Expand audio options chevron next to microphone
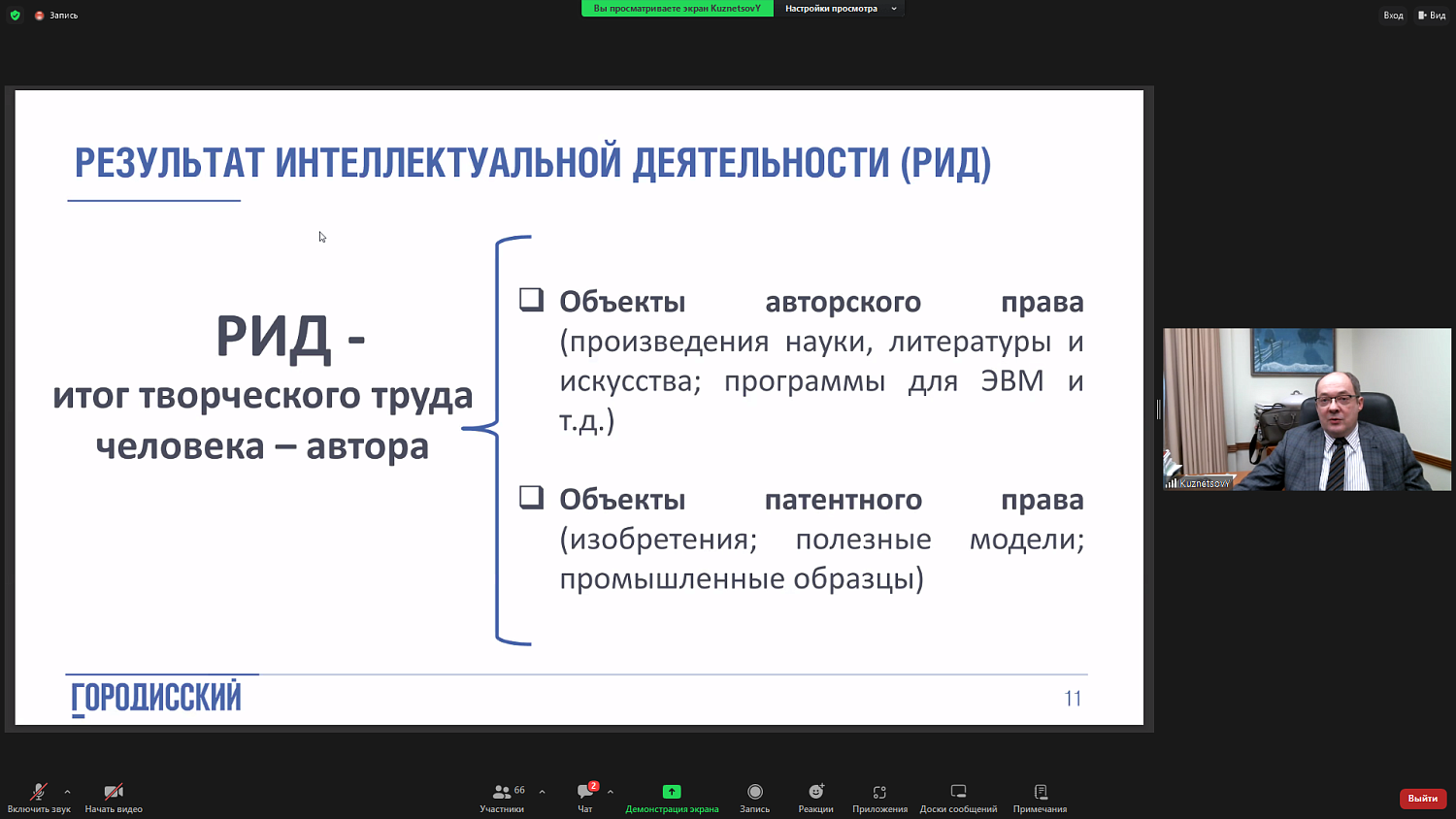Screen dimensions: 1456x819 (x=66, y=790)
